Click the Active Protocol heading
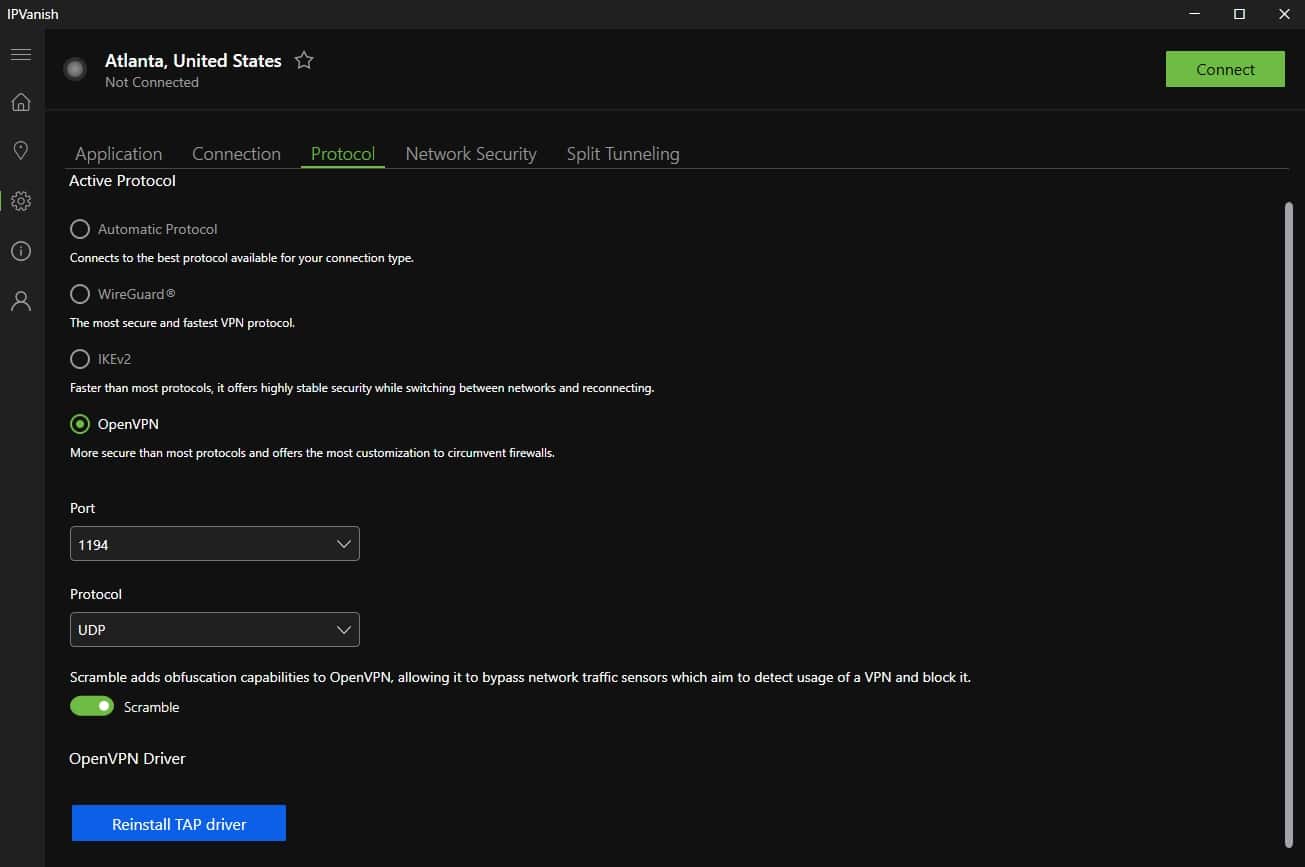Screen dimensions: 1305x867 tap(122, 181)
